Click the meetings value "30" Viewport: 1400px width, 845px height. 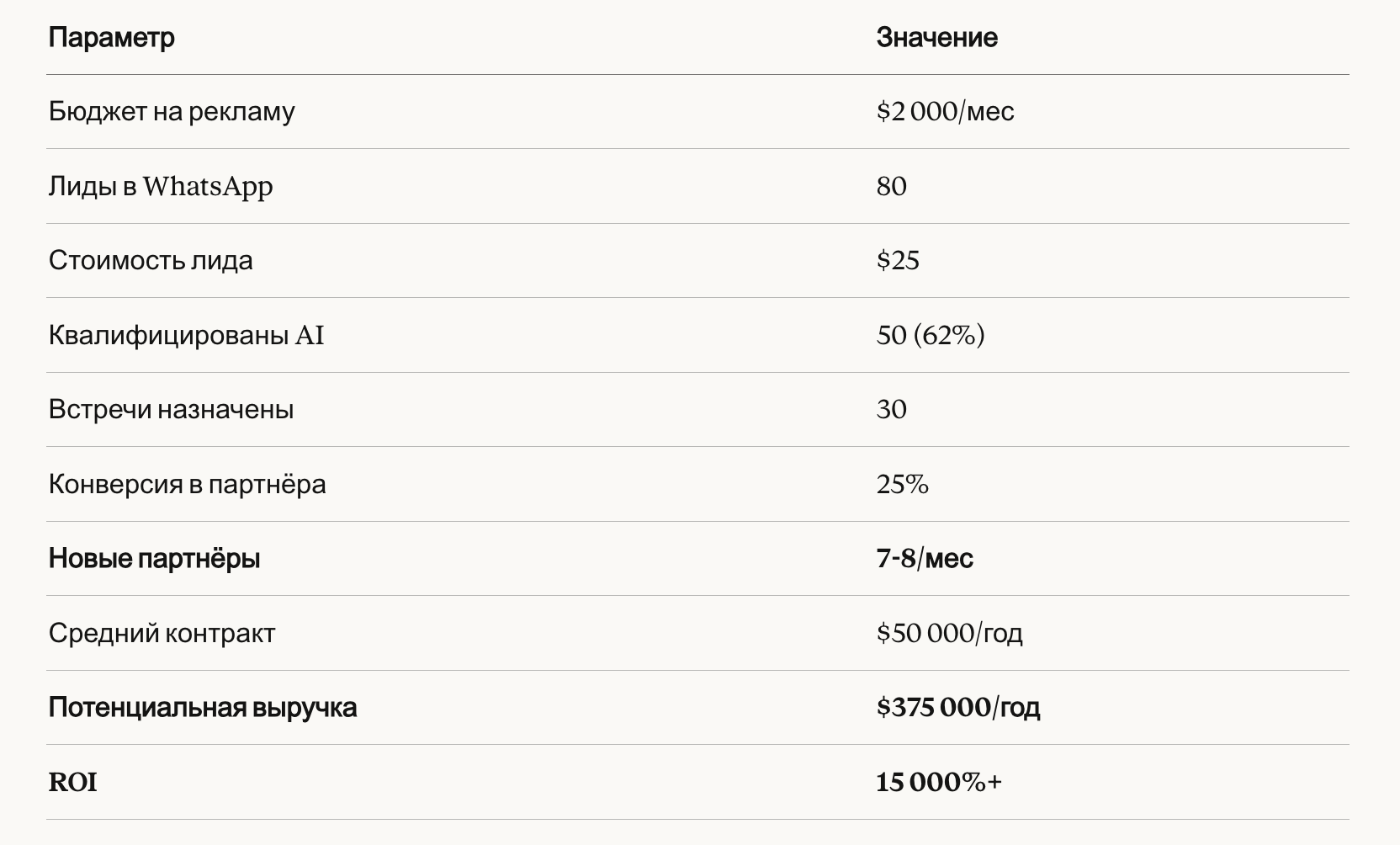(x=891, y=410)
